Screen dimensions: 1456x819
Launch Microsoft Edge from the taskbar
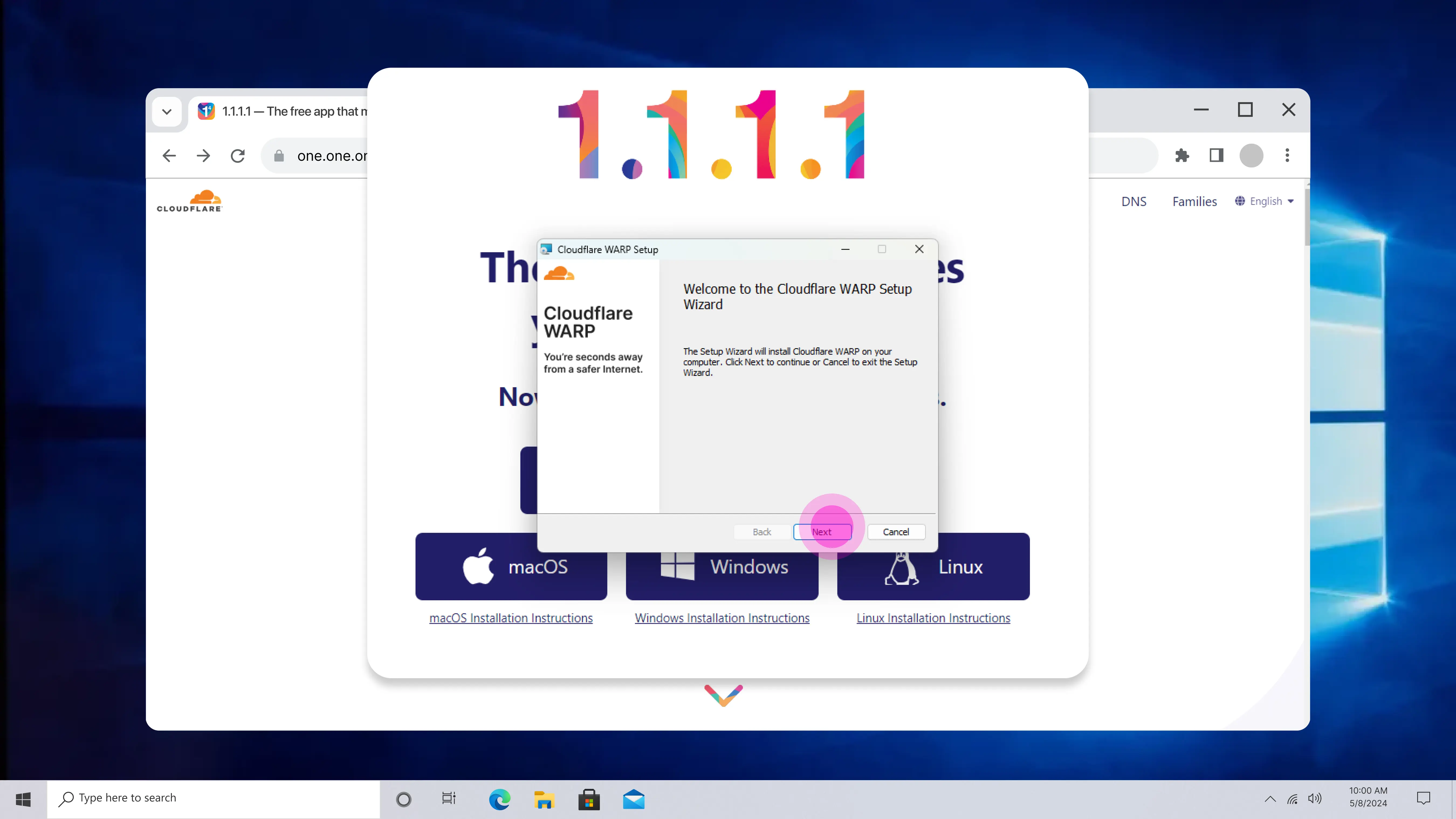coord(499,799)
